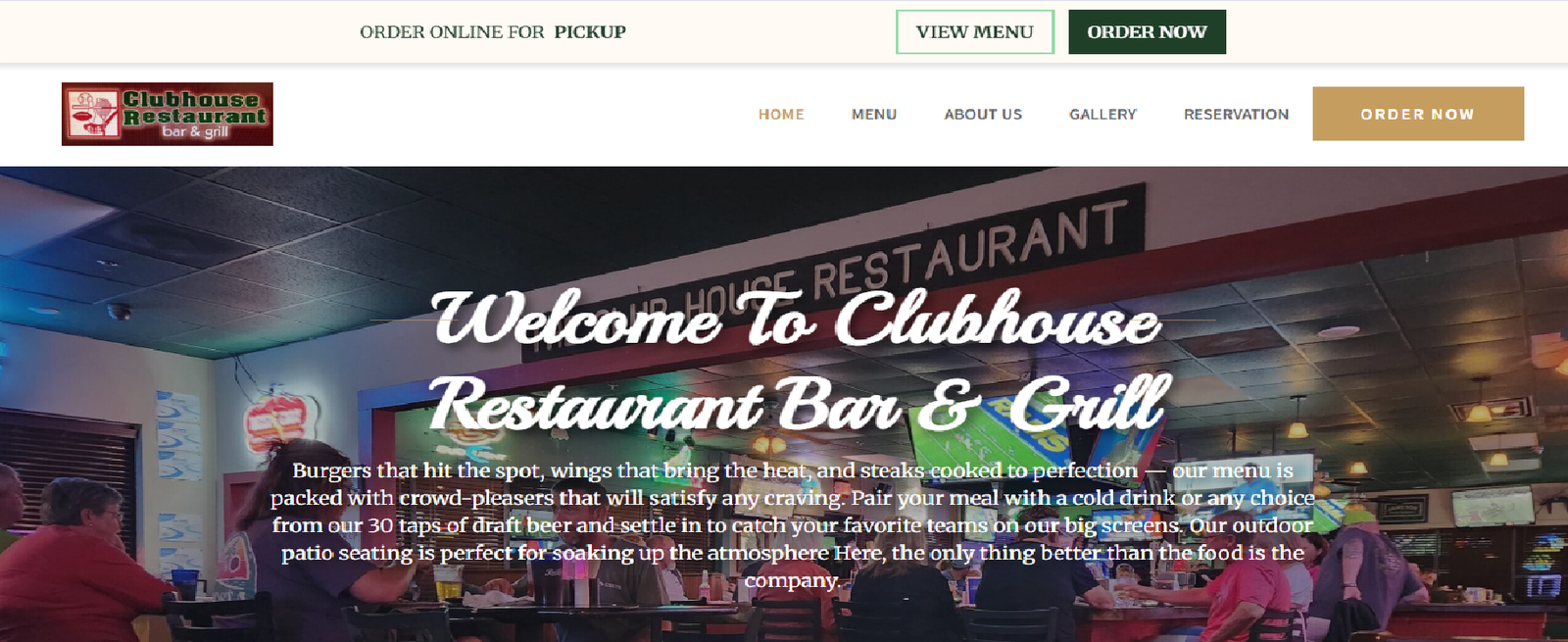Click the bold PICKUP word in banner
The width and height of the screenshot is (1568, 642).
pos(590,32)
